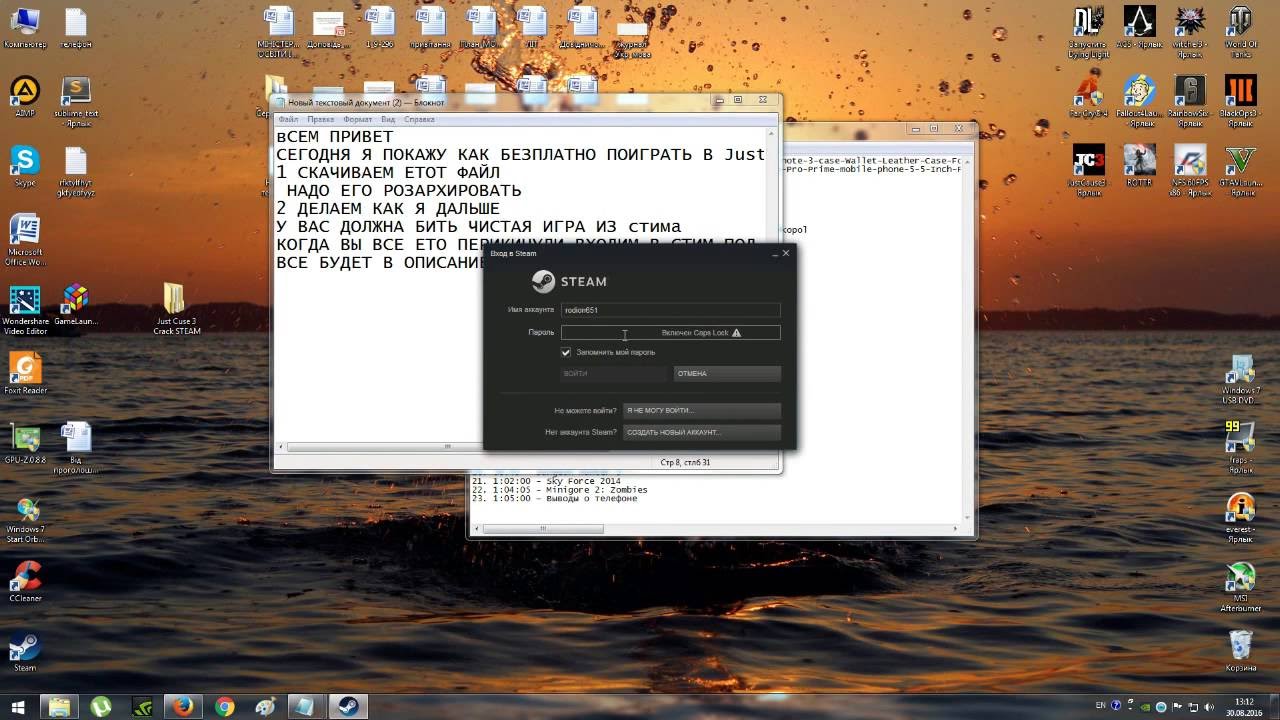Focus the Steam password (Пароль) field
Viewport: 1280px width, 720px height.
670,332
